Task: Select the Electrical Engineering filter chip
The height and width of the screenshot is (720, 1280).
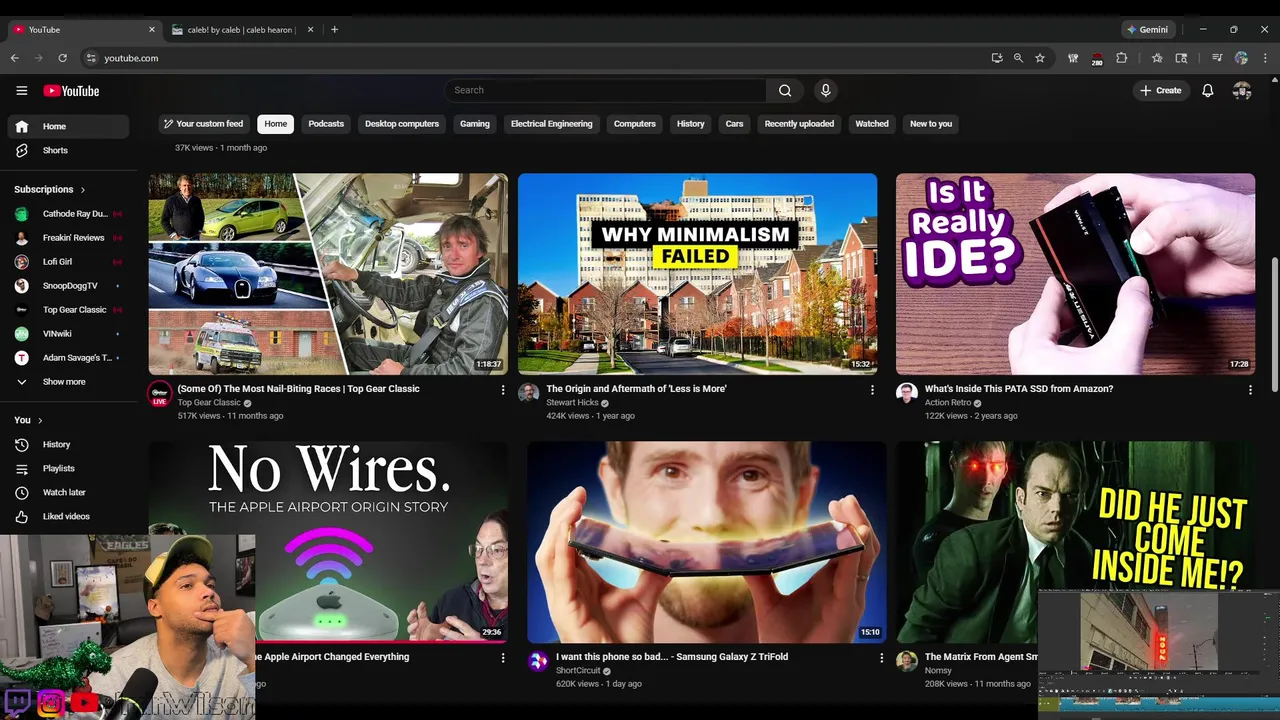Action: pos(552,124)
